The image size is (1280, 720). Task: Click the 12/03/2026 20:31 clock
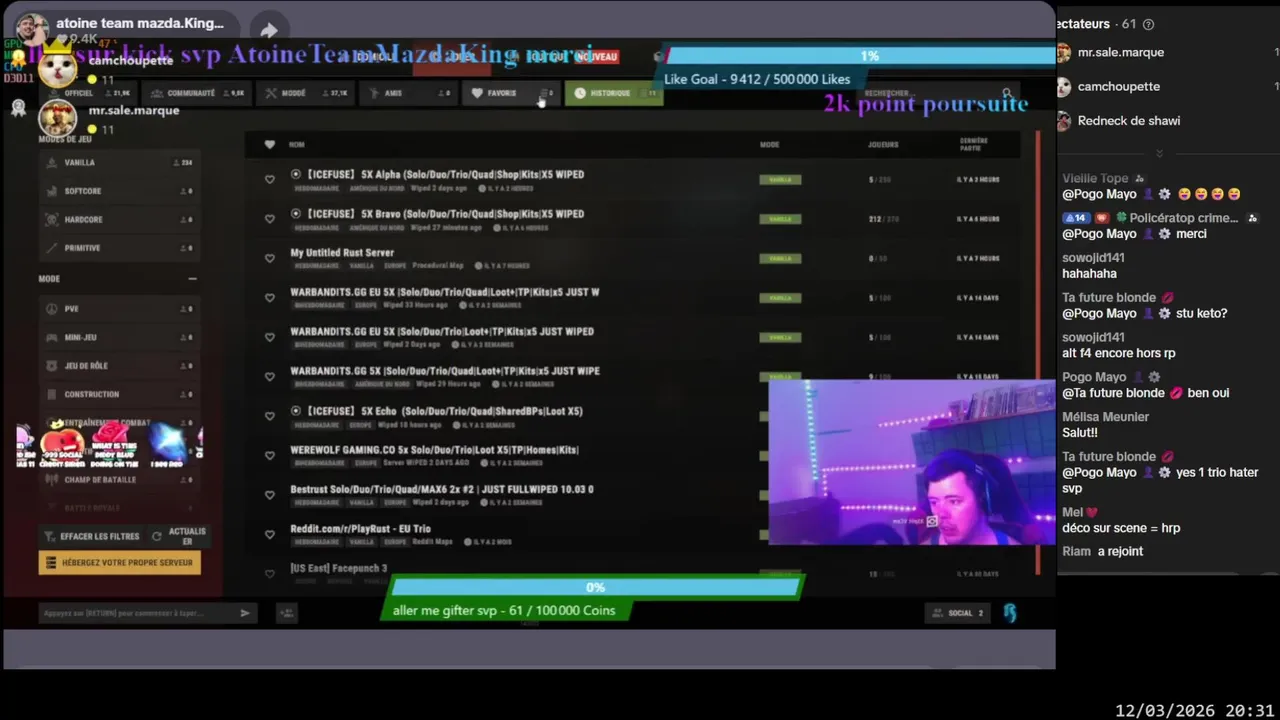(1194, 710)
